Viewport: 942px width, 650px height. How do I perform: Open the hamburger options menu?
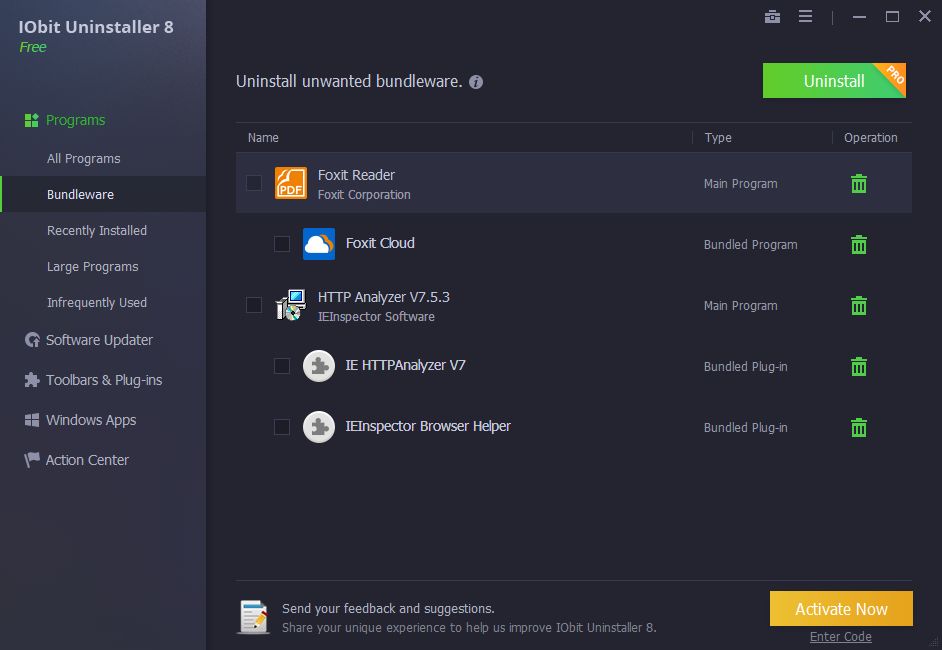coord(805,16)
